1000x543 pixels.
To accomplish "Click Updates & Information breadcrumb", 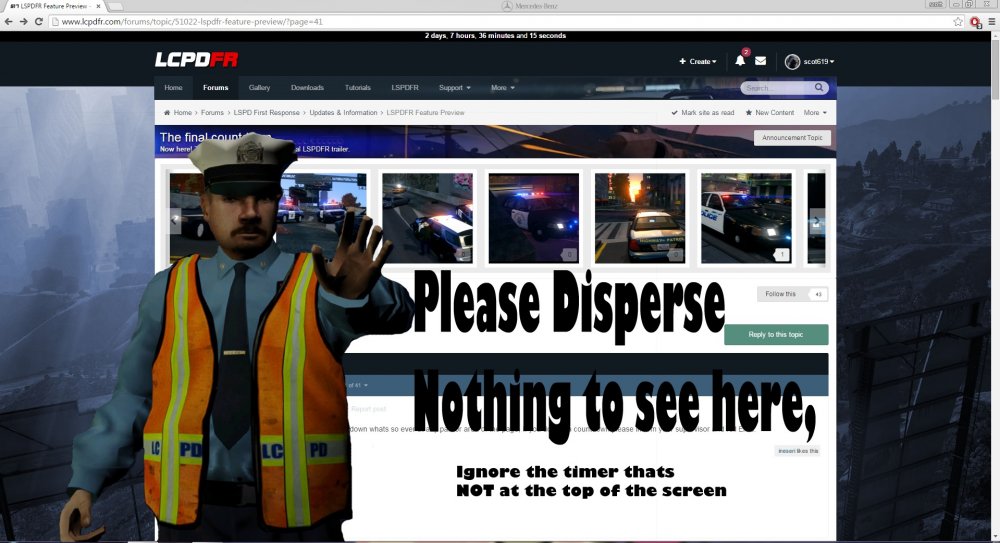I will coord(343,112).
